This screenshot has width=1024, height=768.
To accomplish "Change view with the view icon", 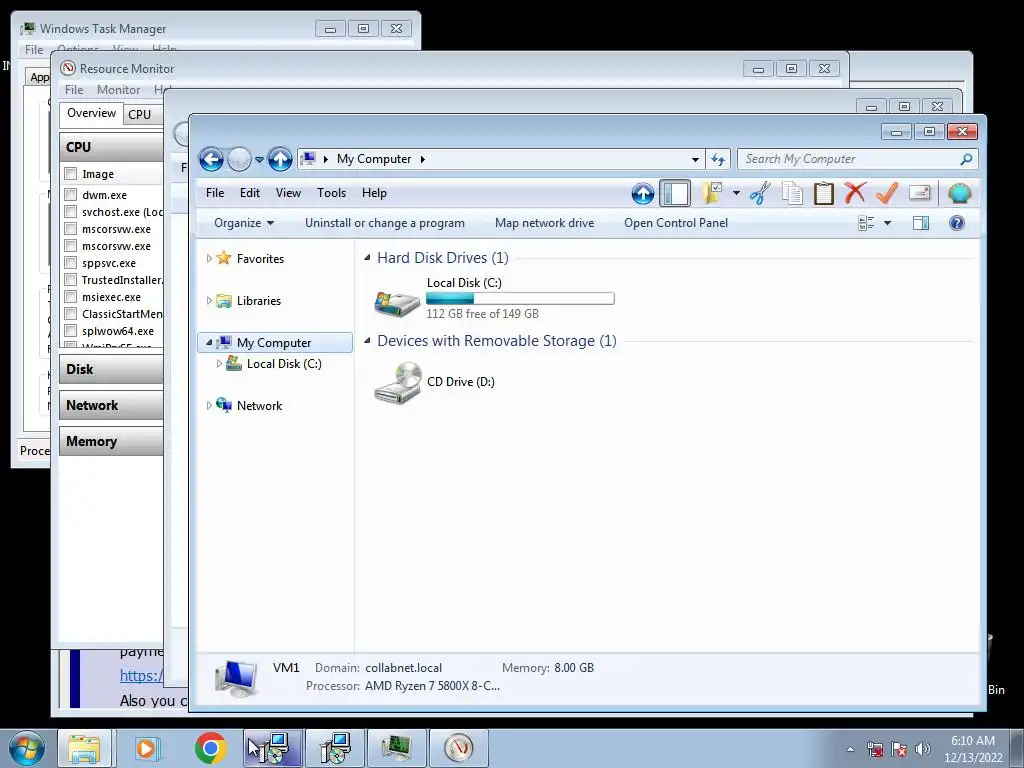I will [866, 223].
